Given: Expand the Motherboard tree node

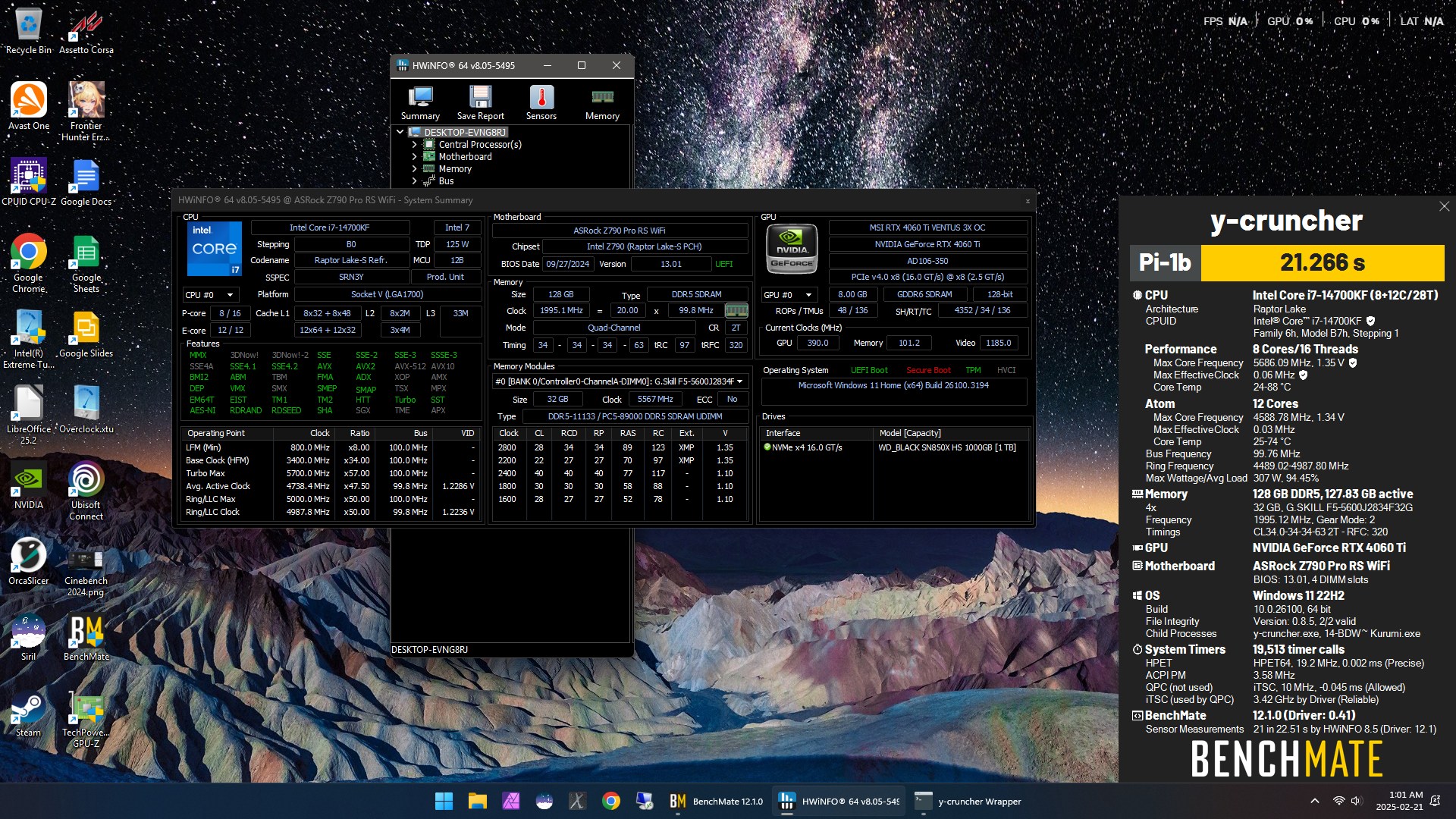Looking at the screenshot, I should pos(414,156).
